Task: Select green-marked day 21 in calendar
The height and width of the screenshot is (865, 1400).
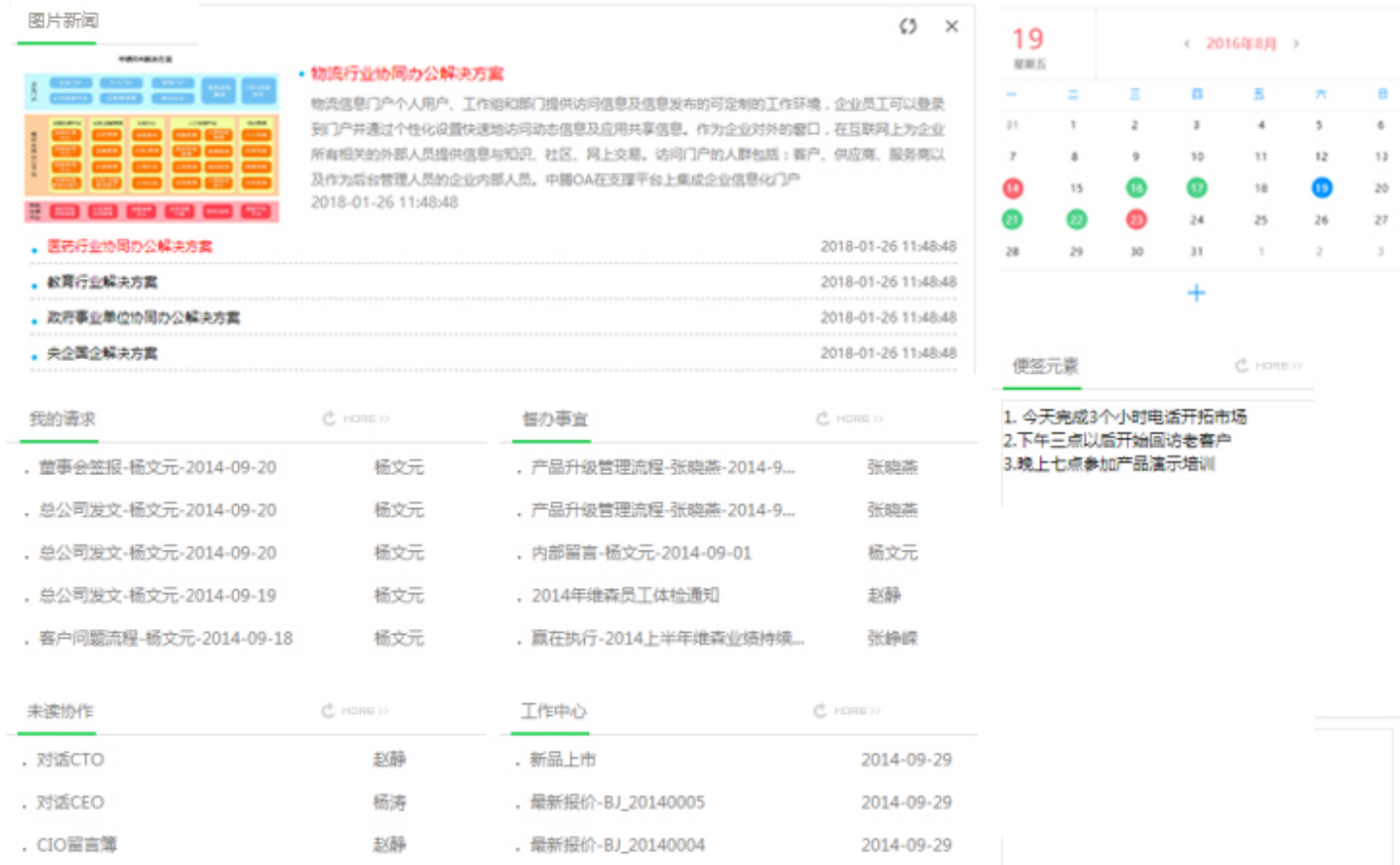Action: [x=1012, y=219]
